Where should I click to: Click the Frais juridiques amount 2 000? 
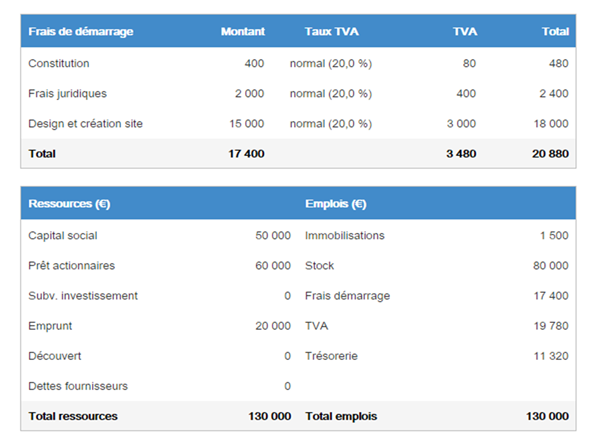(249, 93)
